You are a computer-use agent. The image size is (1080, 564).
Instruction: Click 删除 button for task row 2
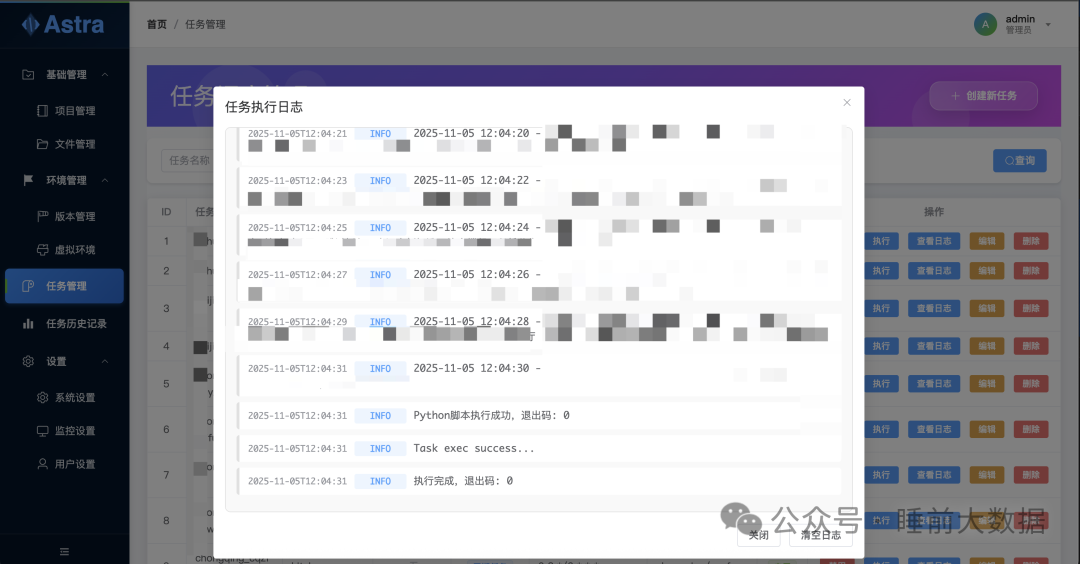pos(1030,271)
